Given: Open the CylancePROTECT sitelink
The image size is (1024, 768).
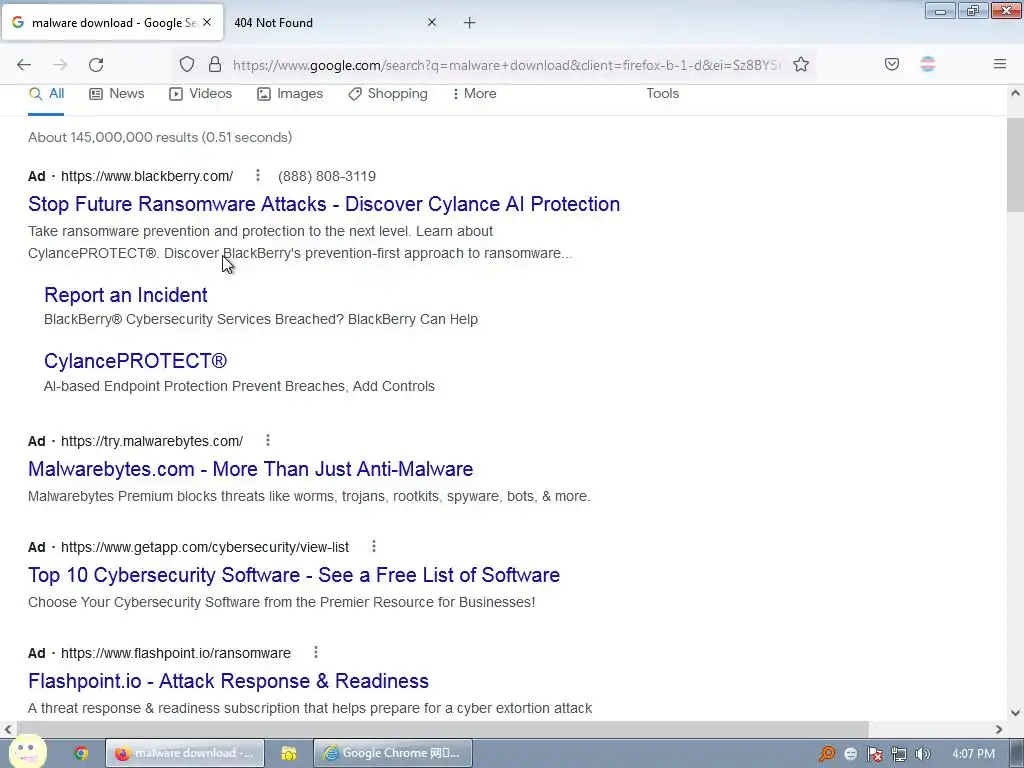Looking at the screenshot, I should click(135, 361).
